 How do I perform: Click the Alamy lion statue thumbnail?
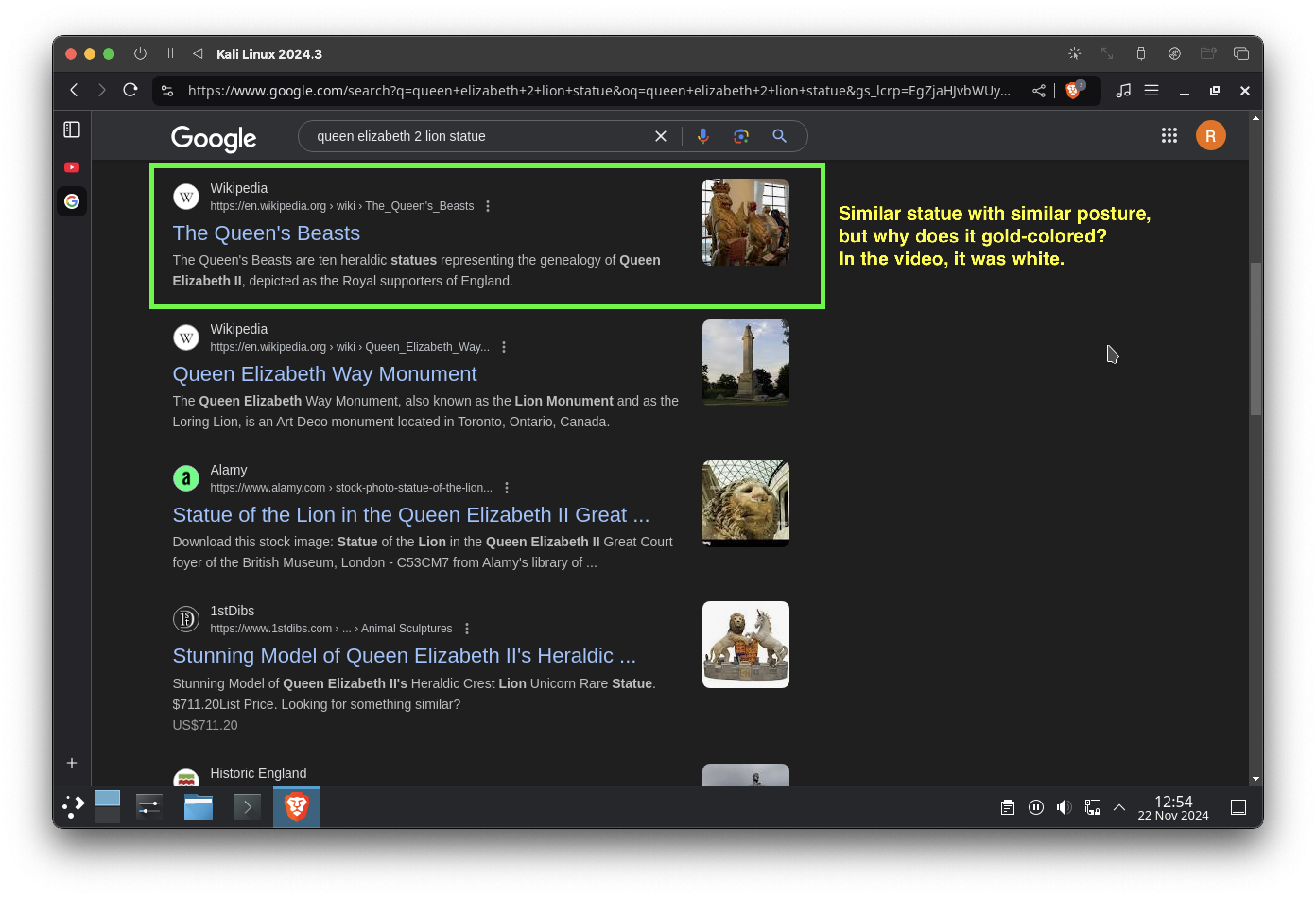[x=745, y=503]
